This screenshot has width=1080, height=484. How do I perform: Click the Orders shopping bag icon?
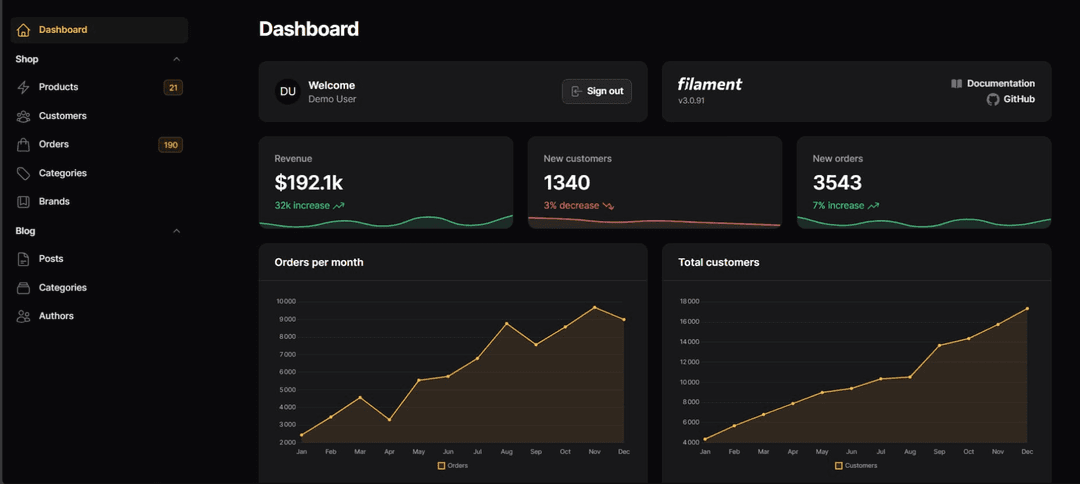[x=24, y=145]
